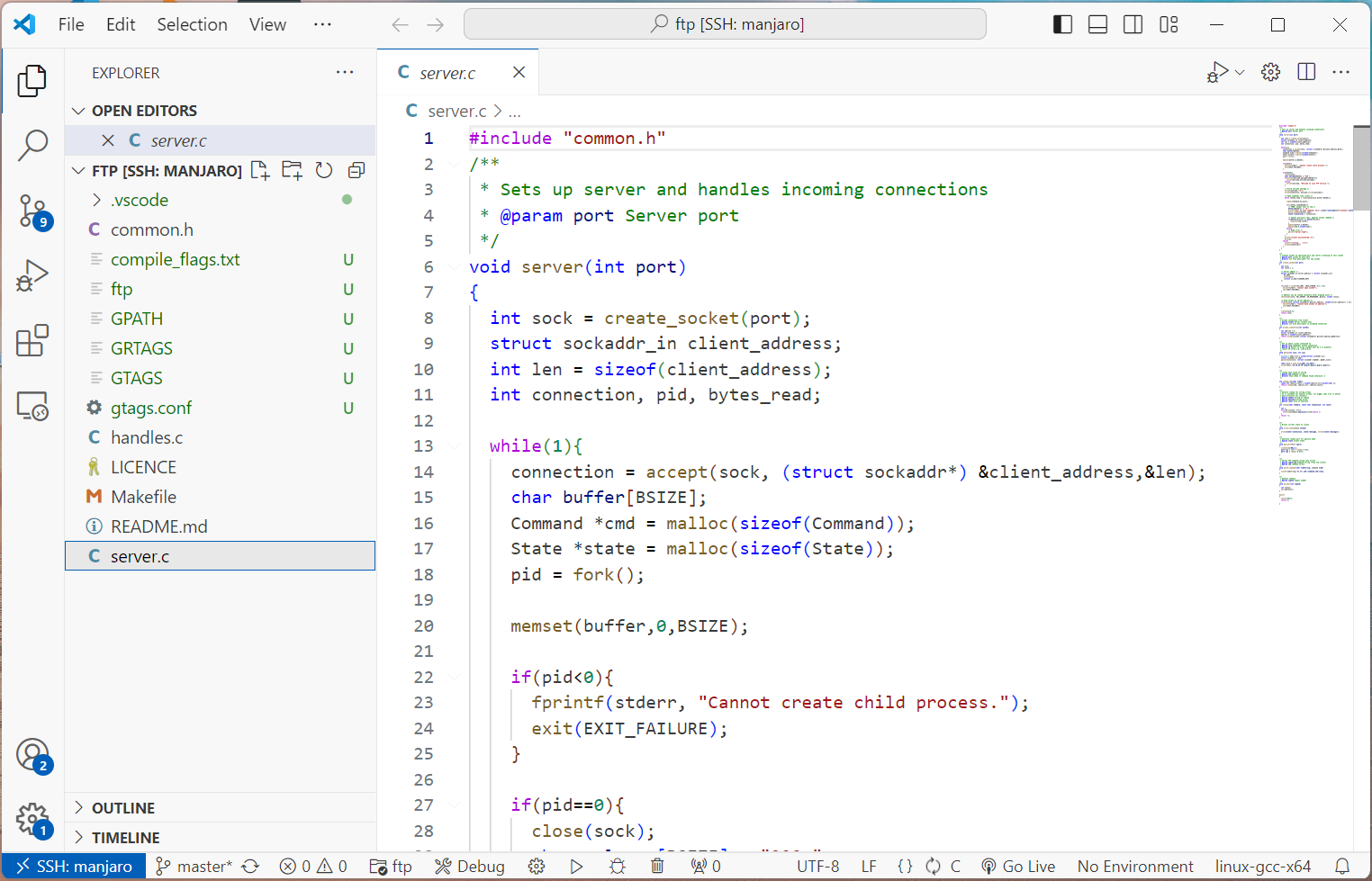1372x881 pixels.
Task: Open Accounts menu in activity bar
Action: (32, 755)
